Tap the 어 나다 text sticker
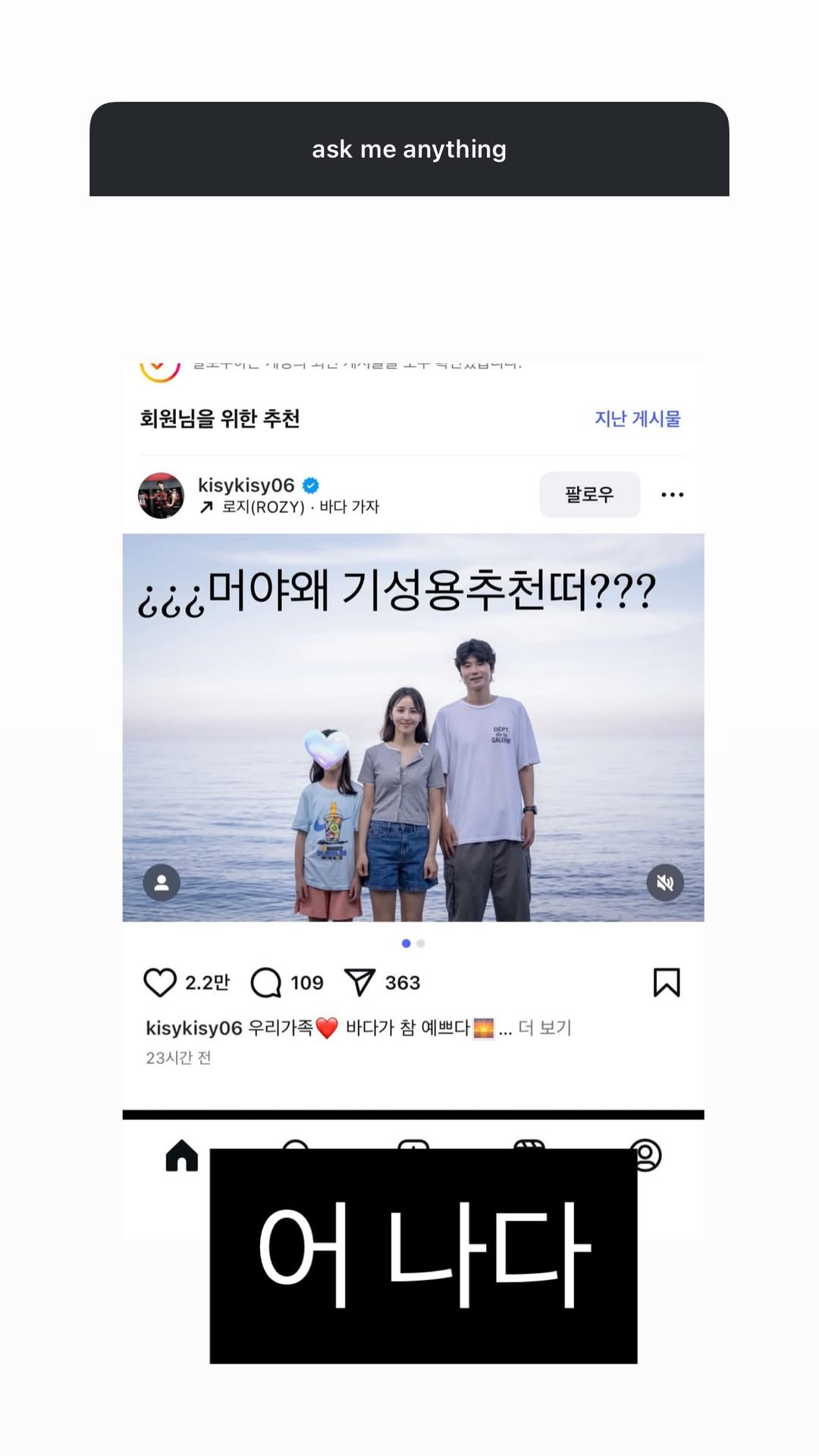Viewport: 819px width, 1456px height. (423, 1256)
